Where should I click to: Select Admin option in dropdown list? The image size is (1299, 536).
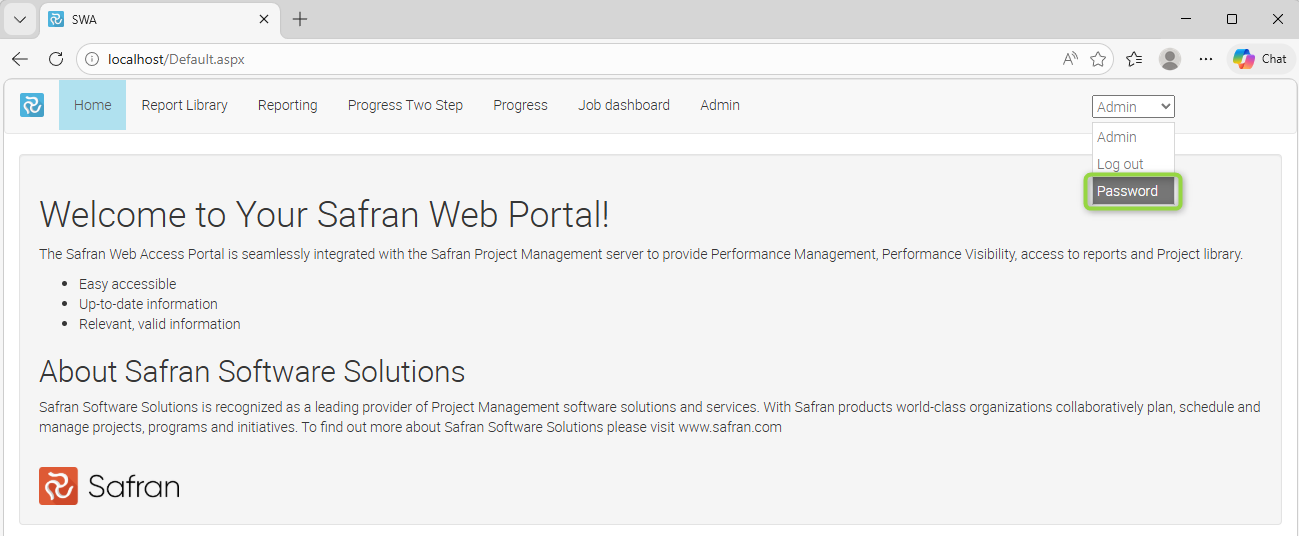click(1133, 137)
